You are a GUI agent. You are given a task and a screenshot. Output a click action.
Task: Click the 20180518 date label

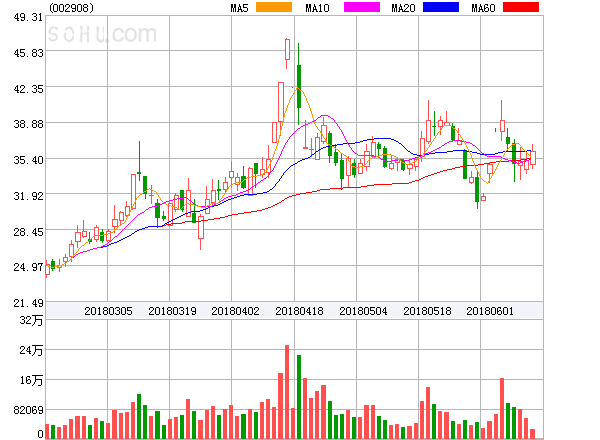427,311
